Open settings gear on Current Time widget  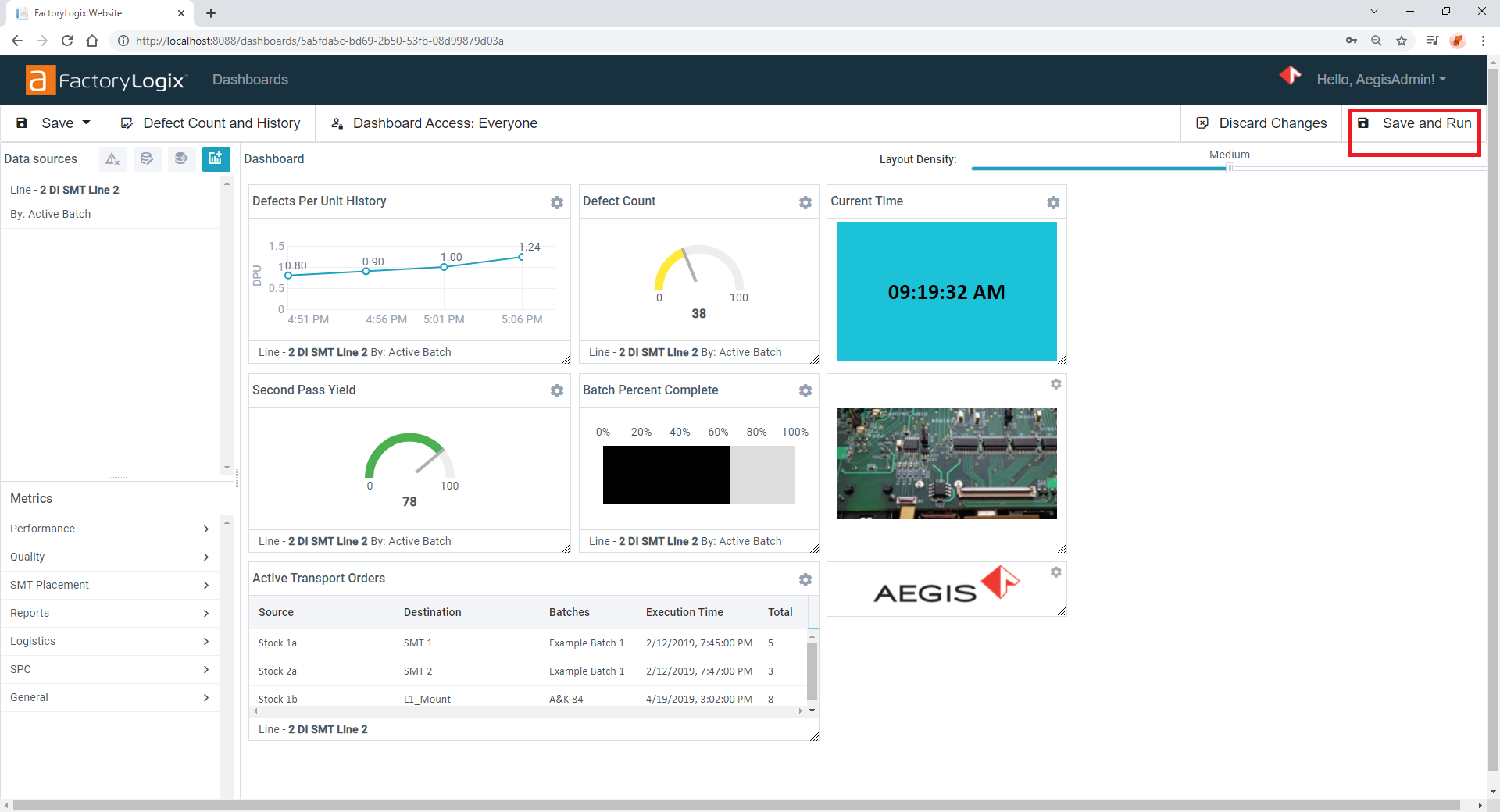[x=1052, y=201]
